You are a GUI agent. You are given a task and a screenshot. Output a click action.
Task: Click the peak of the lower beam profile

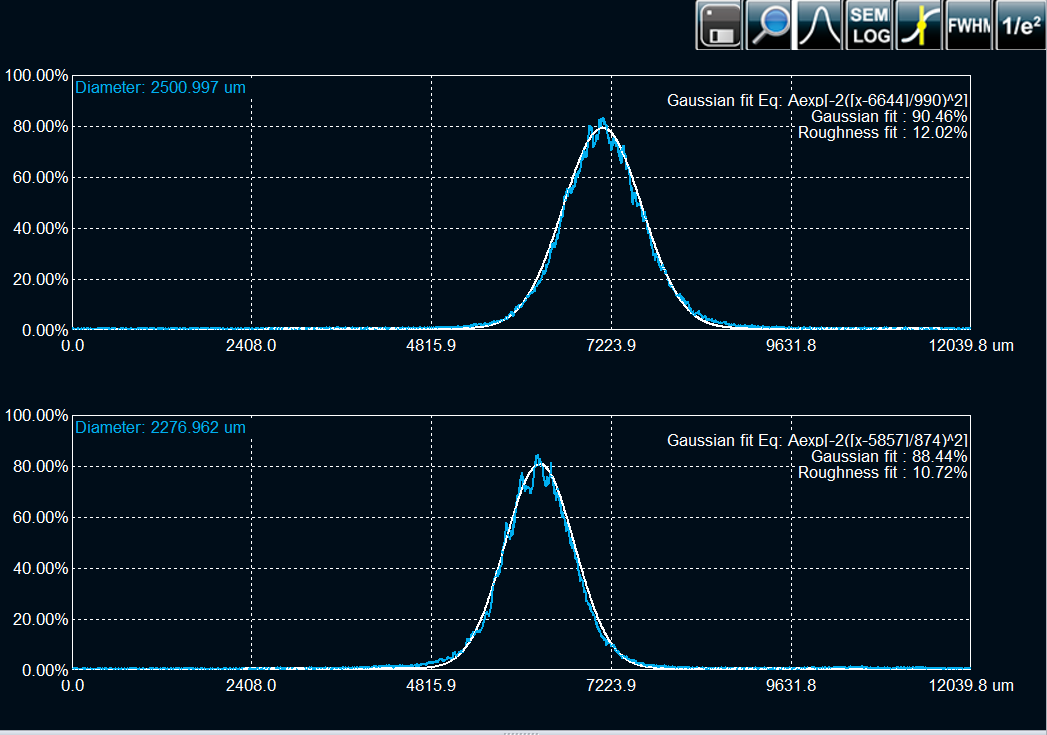coord(538,458)
